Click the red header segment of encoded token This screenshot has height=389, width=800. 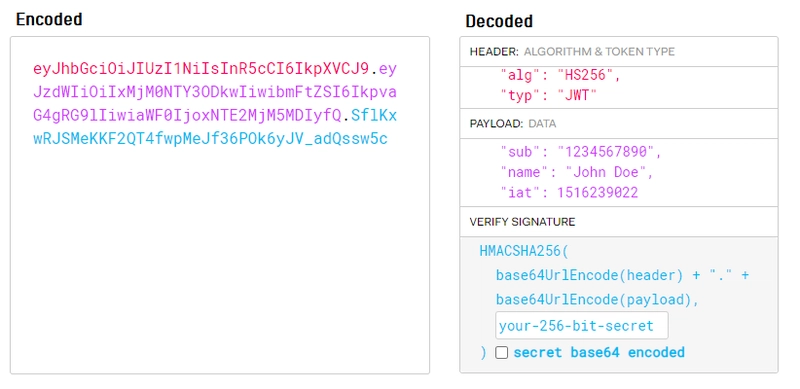pos(201,68)
